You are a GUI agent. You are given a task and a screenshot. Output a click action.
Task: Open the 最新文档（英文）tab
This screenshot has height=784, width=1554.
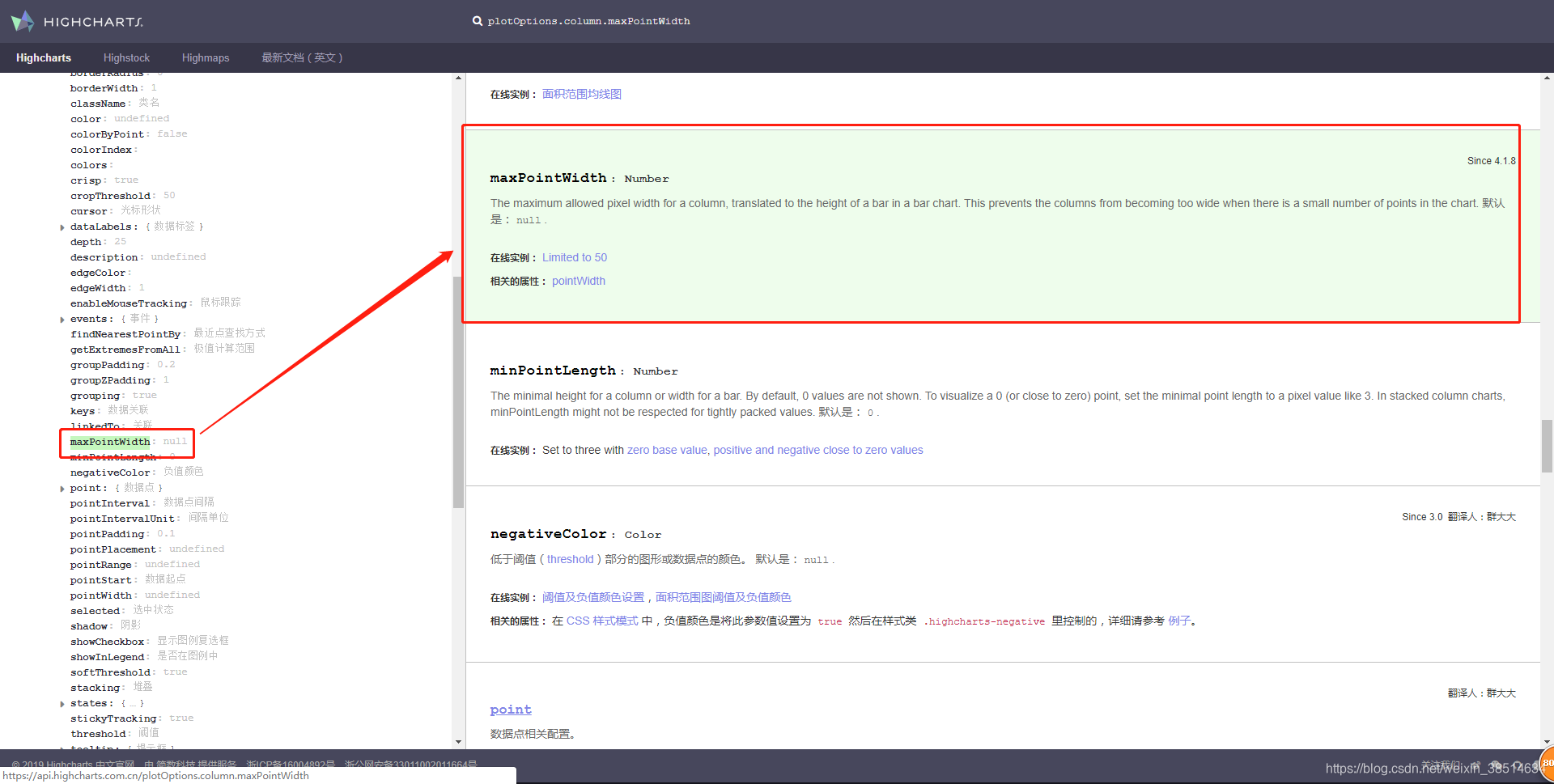[302, 57]
